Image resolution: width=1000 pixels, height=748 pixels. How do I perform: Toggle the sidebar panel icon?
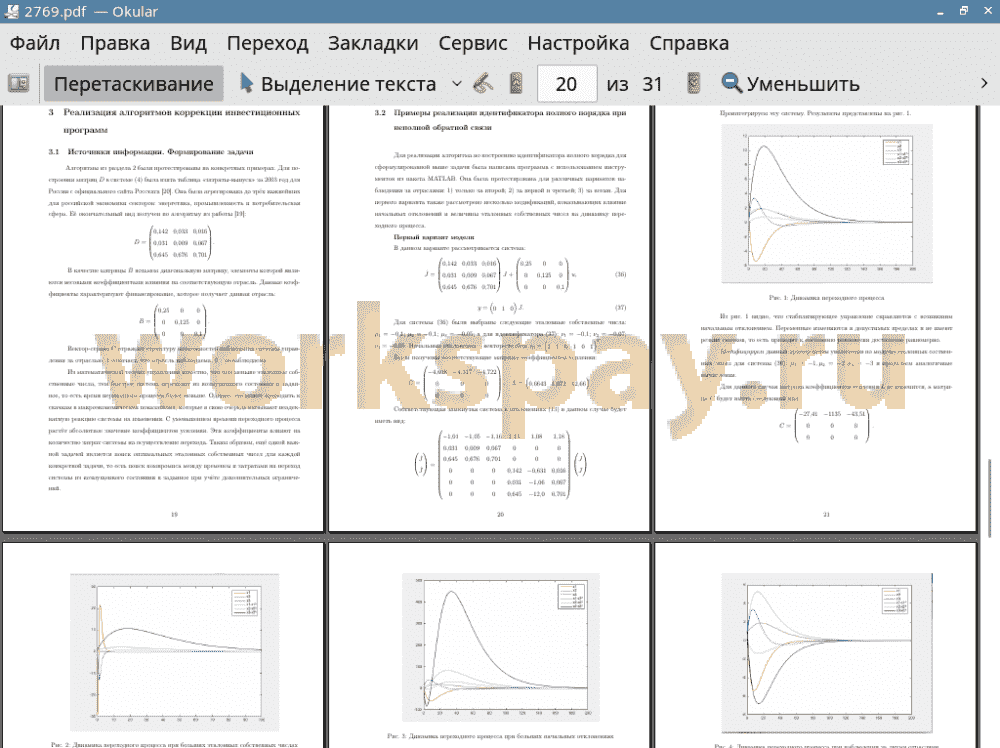pos(18,84)
